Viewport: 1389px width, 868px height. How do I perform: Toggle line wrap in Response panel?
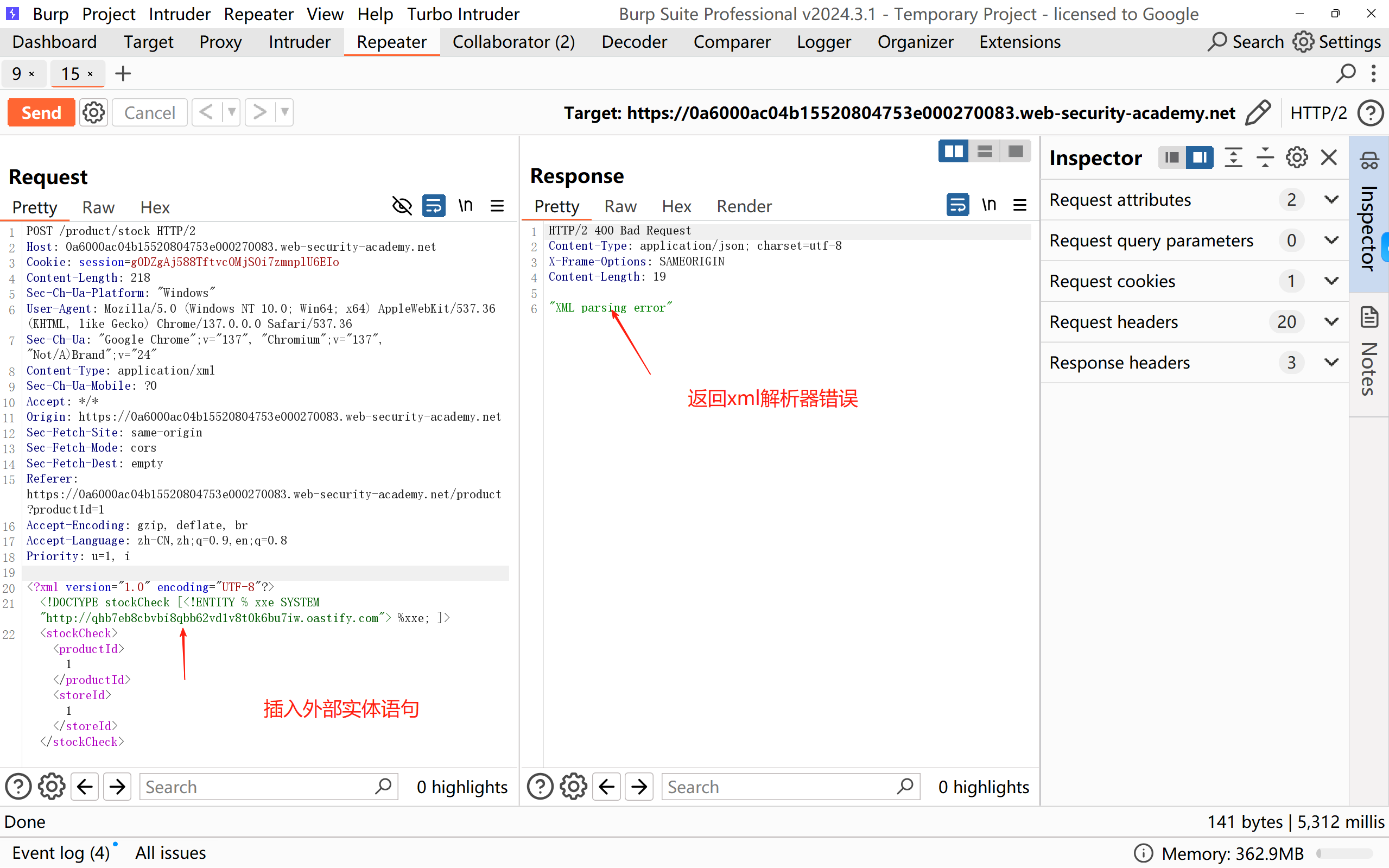coord(957,205)
